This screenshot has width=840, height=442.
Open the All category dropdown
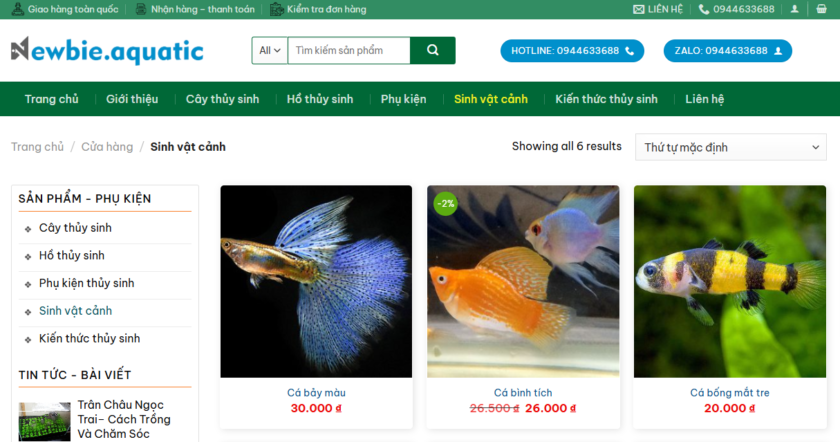[269, 50]
